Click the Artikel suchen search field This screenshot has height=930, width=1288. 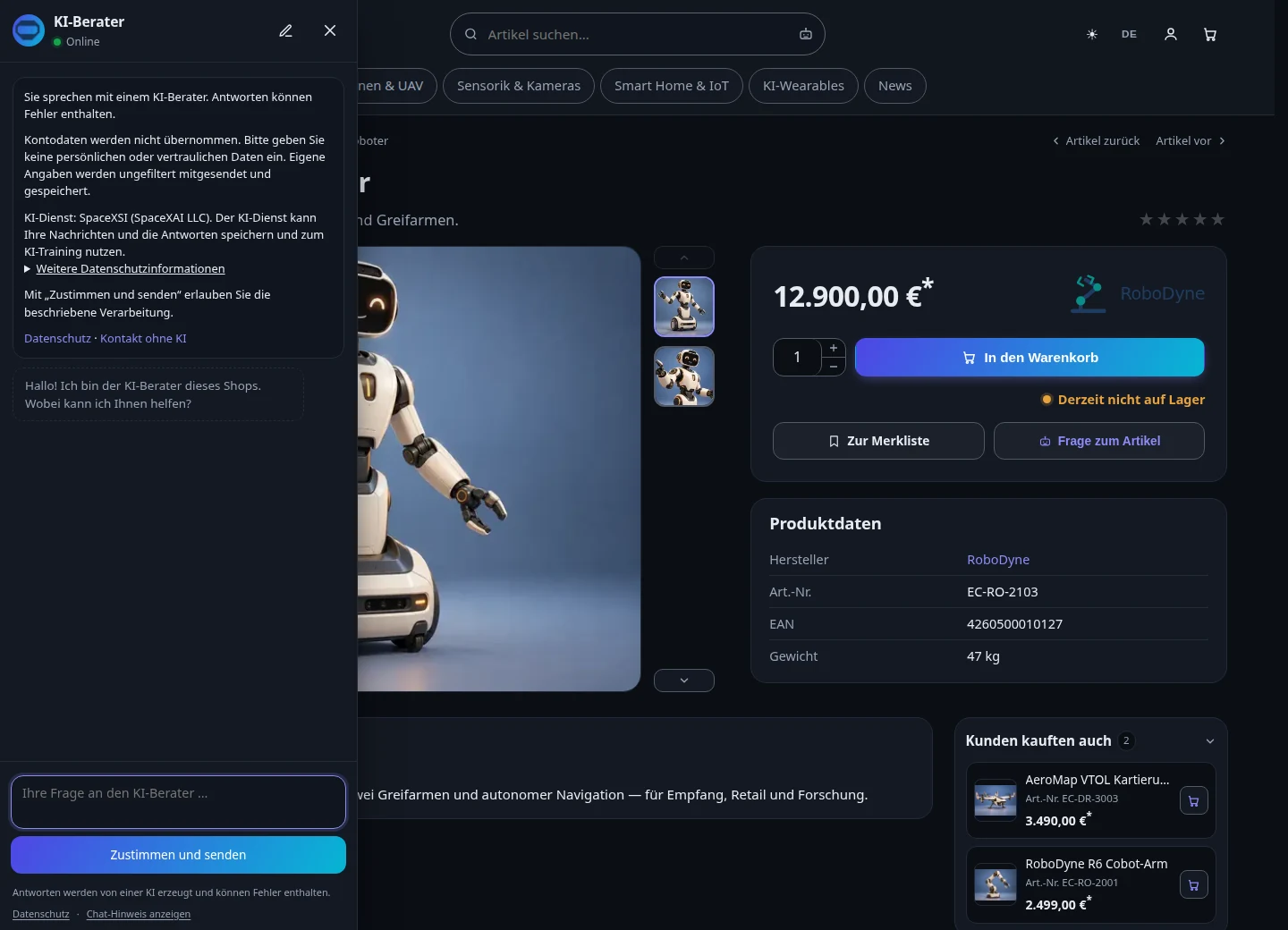(637, 34)
